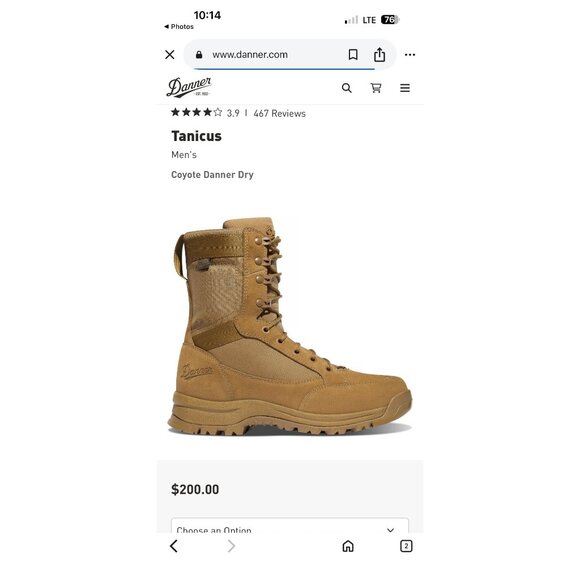The height and width of the screenshot is (580, 580).
Task: Tap the Tanicus boot product image
Action: [x=290, y=326]
